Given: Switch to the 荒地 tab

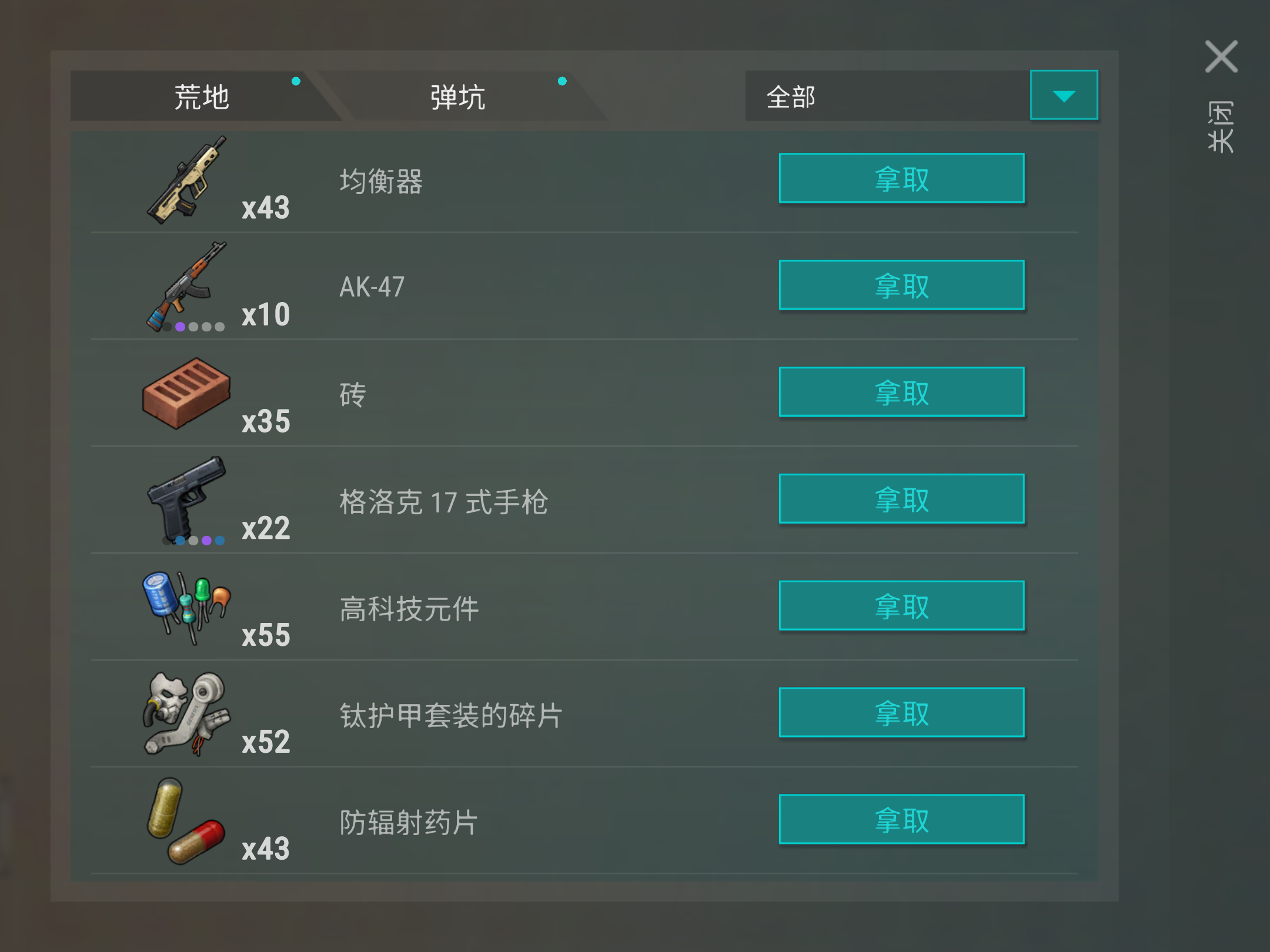Looking at the screenshot, I should (201, 96).
